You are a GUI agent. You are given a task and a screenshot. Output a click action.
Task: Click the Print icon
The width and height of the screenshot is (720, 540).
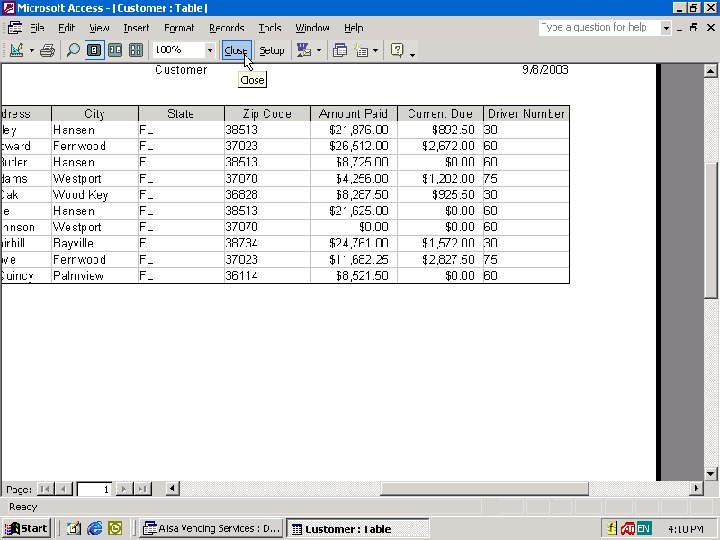47,50
